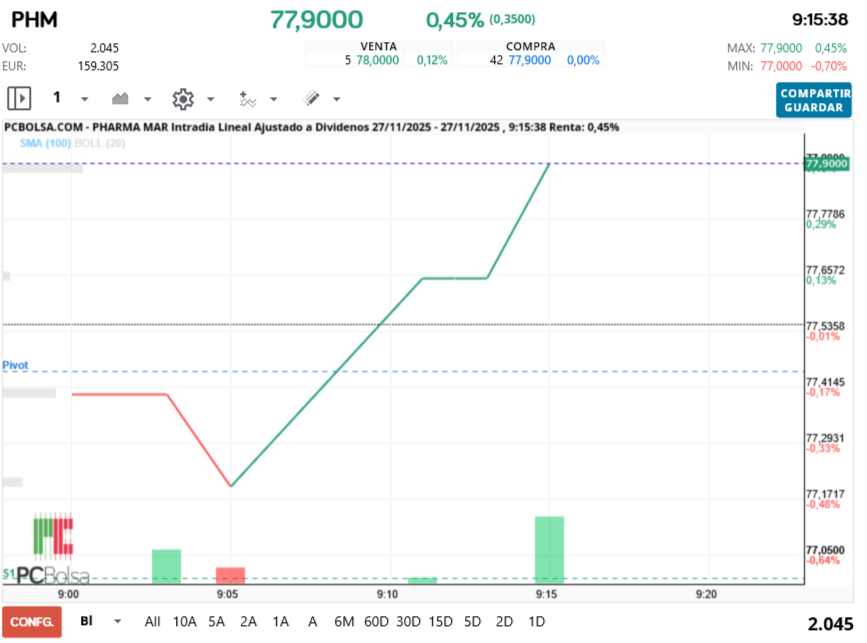This screenshot has width=867, height=643.
Task: Expand the settings gear dropdown arrow
Action: (210, 99)
